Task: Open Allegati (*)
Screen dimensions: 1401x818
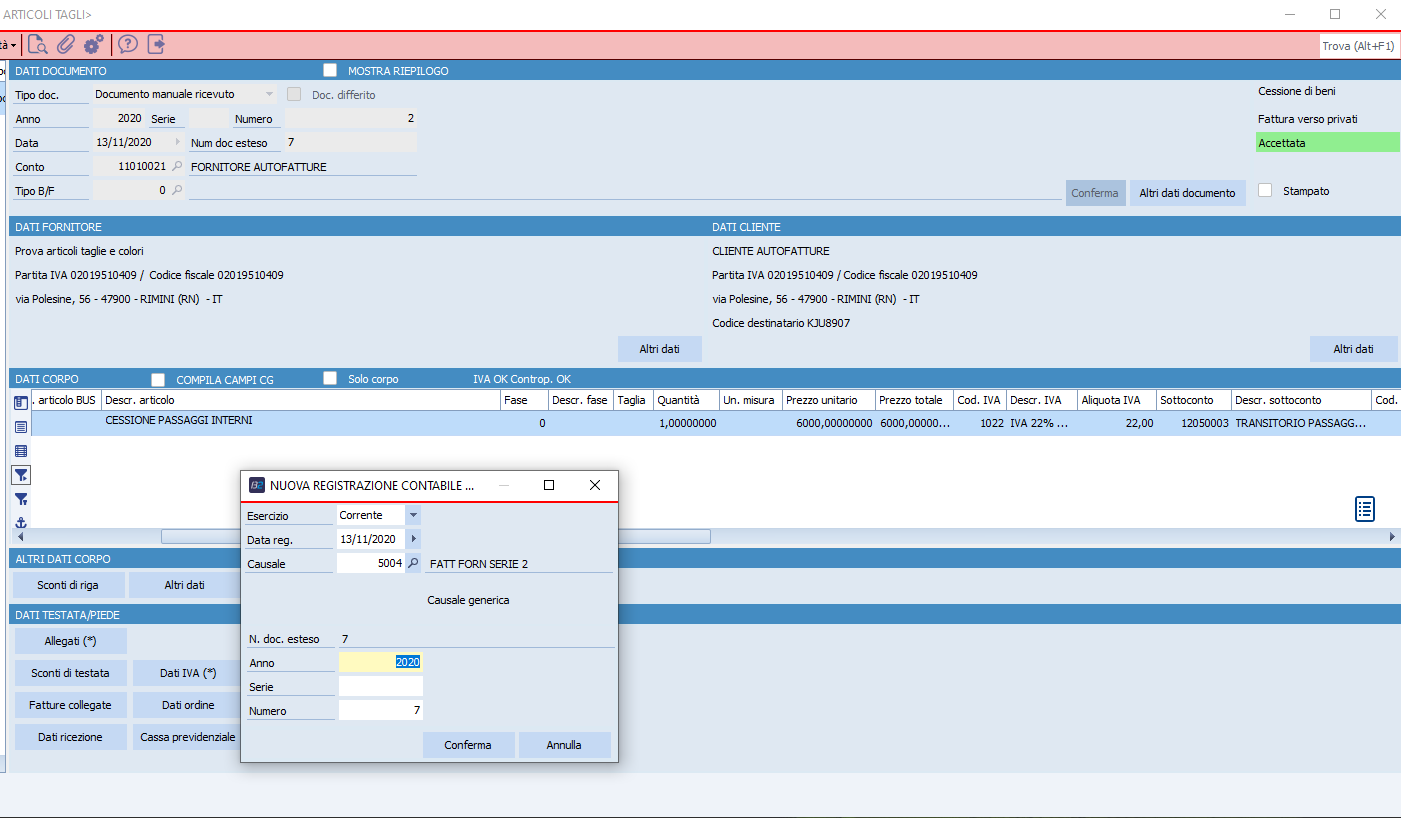Action: pyautogui.click(x=70, y=641)
